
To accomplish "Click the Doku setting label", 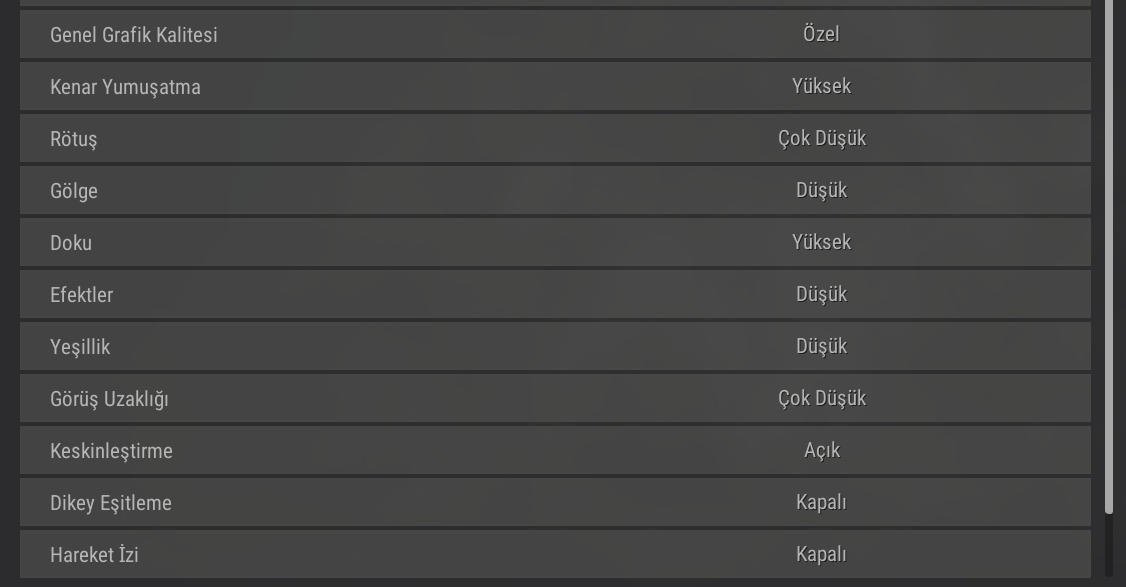I will (71, 243).
